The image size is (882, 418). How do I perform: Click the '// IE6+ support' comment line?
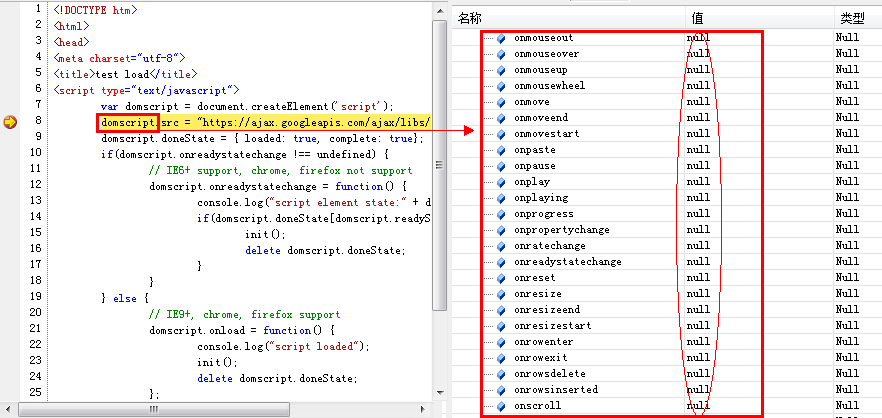pyautogui.click(x=281, y=170)
